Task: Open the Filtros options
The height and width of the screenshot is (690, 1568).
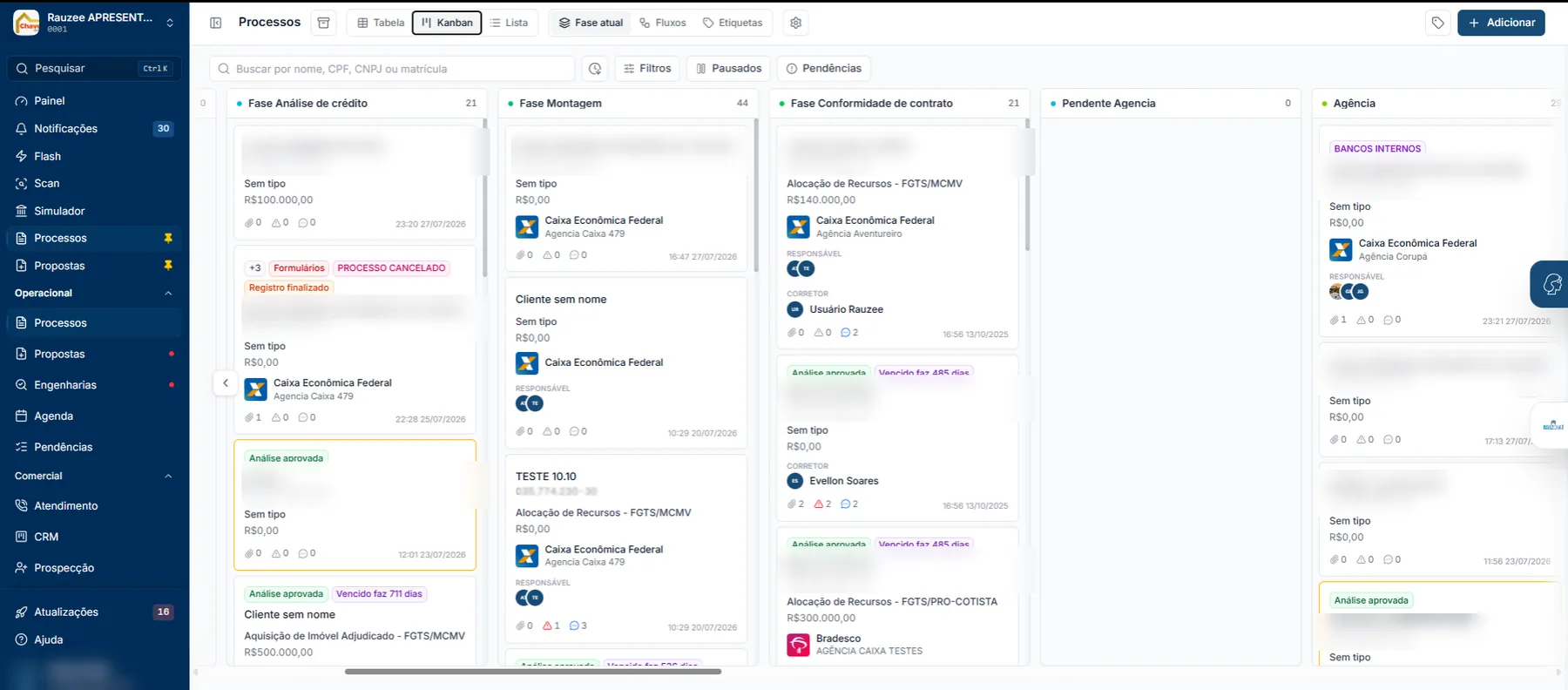Action: coord(647,68)
